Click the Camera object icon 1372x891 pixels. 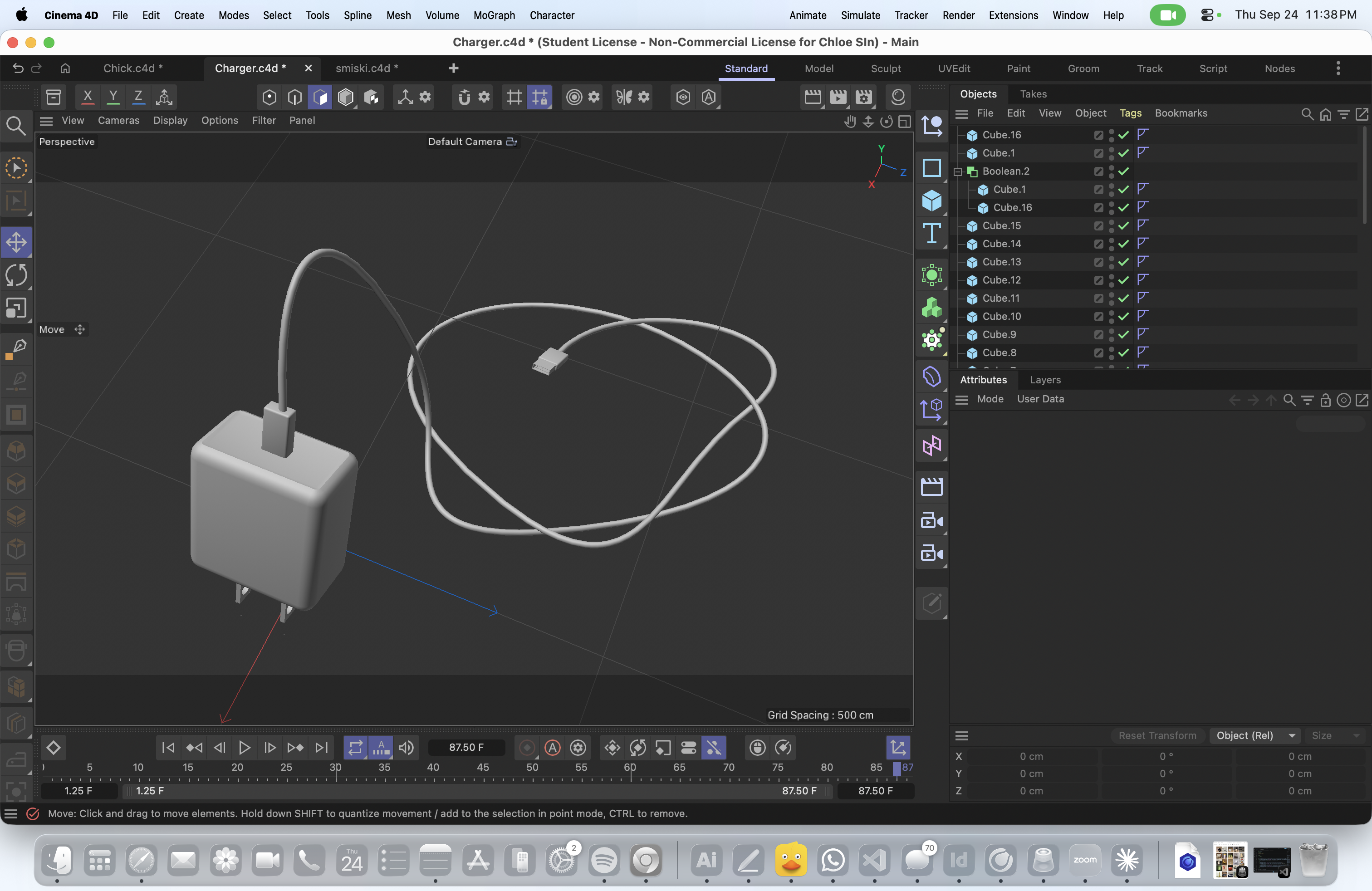[931, 521]
